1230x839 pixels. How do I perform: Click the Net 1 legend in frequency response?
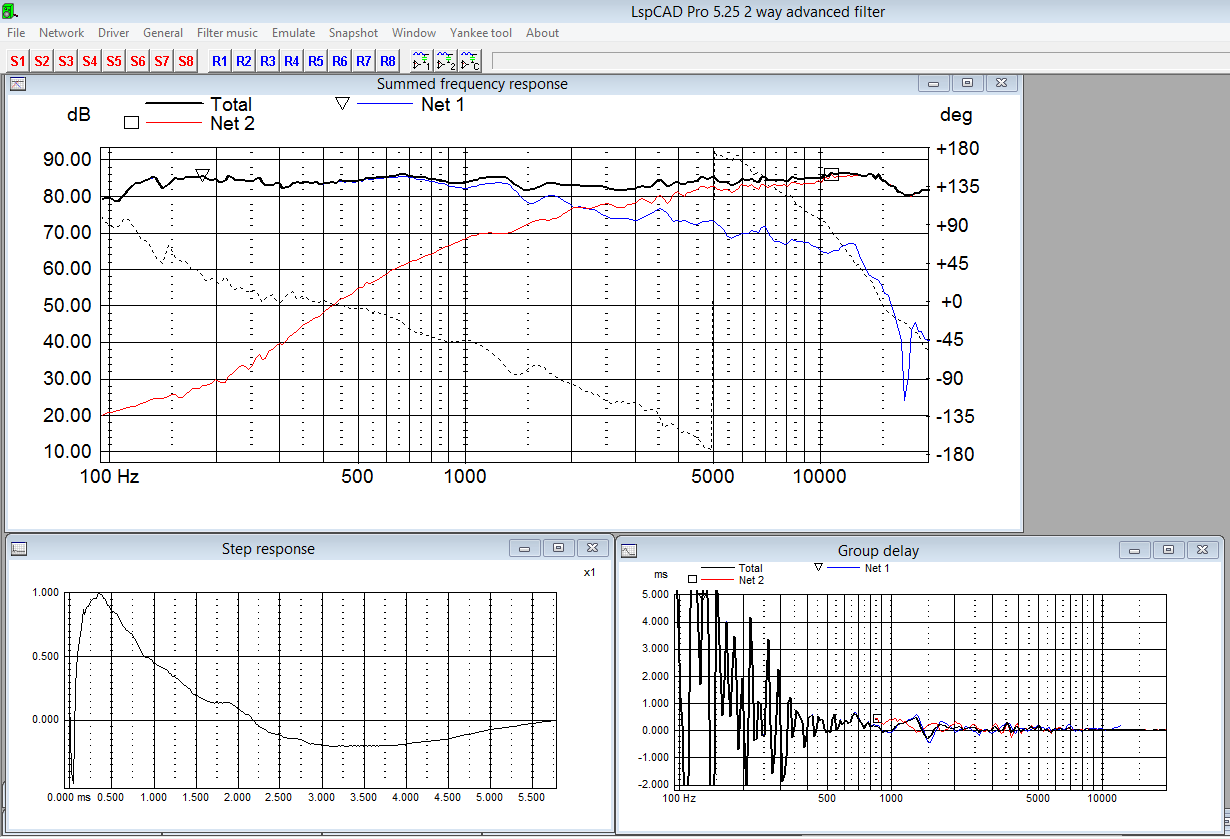[x=443, y=103]
